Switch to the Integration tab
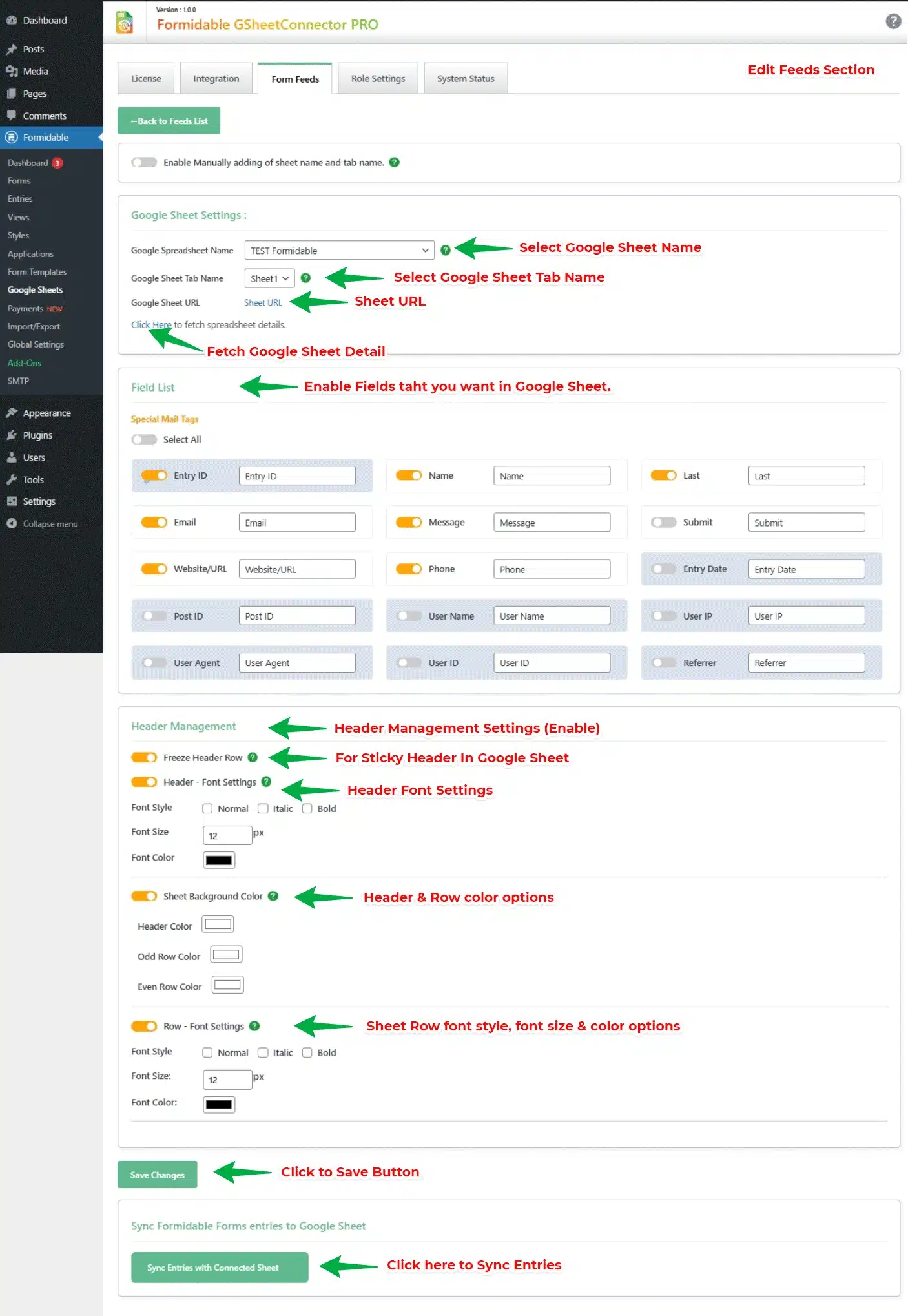Image resolution: width=908 pixels, height=1316 pixels. coord(216,79)
